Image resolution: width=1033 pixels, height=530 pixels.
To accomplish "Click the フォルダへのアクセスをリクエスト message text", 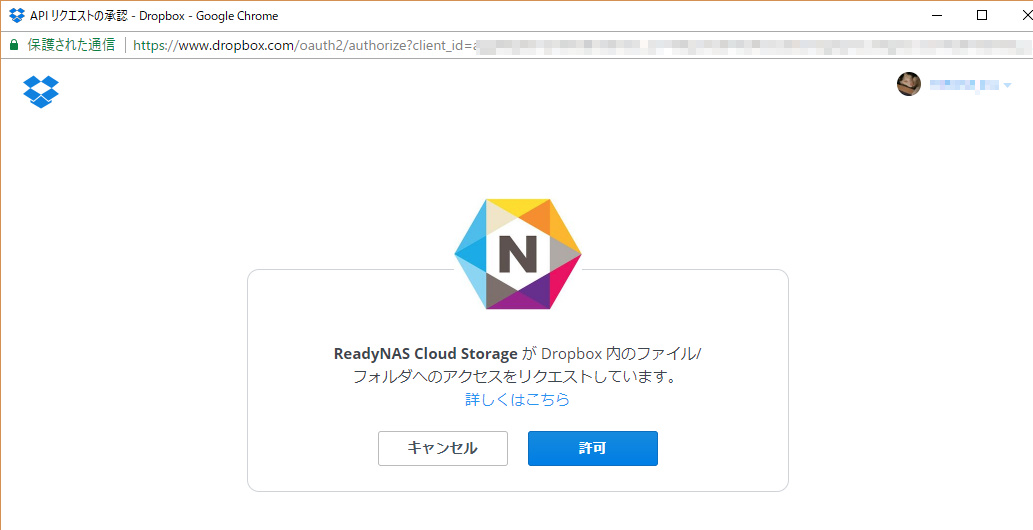I will click(516, 377).
